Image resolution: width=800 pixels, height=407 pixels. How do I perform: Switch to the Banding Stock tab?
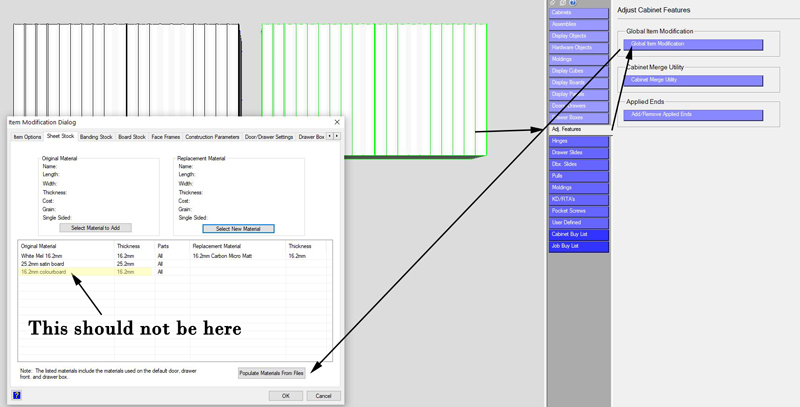coord(97,137)
